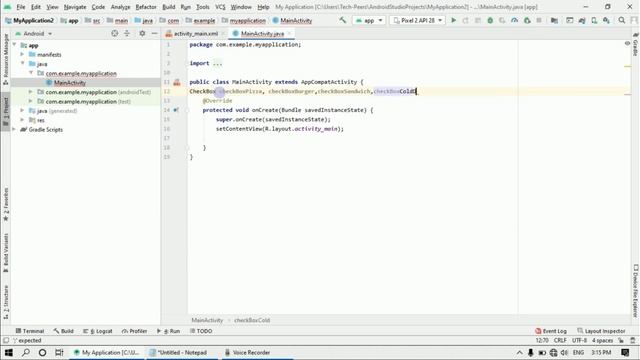
Task: Open the Pixel 2 API 28 device dropdown
Action: click(x=417, y=20)
